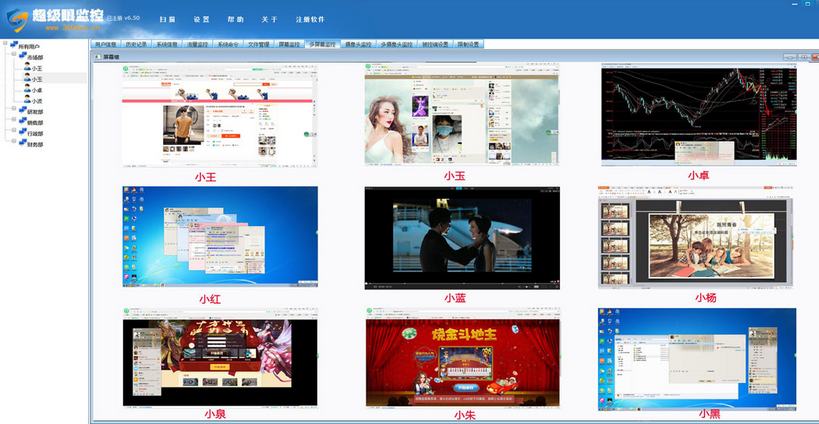Switch to the 历史记录 tab
The height and width of the screenshot is (424, 819).
pyautogui.click(x=136, y=44)
